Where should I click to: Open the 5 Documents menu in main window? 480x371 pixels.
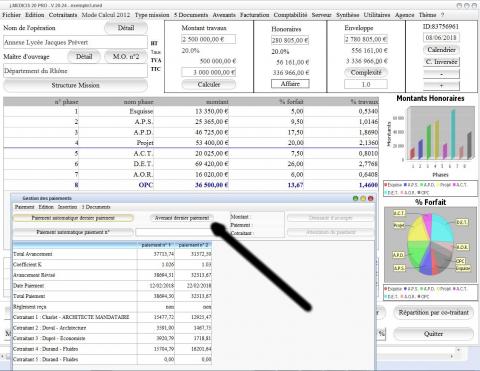coord(191,15)
